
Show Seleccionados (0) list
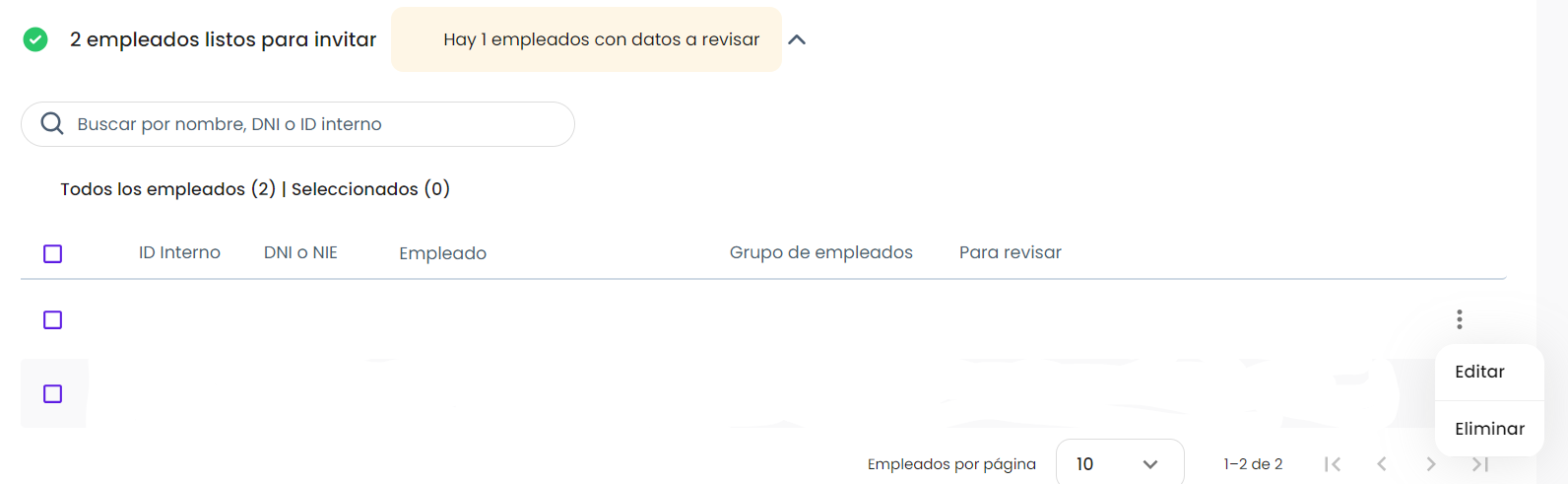370,189
